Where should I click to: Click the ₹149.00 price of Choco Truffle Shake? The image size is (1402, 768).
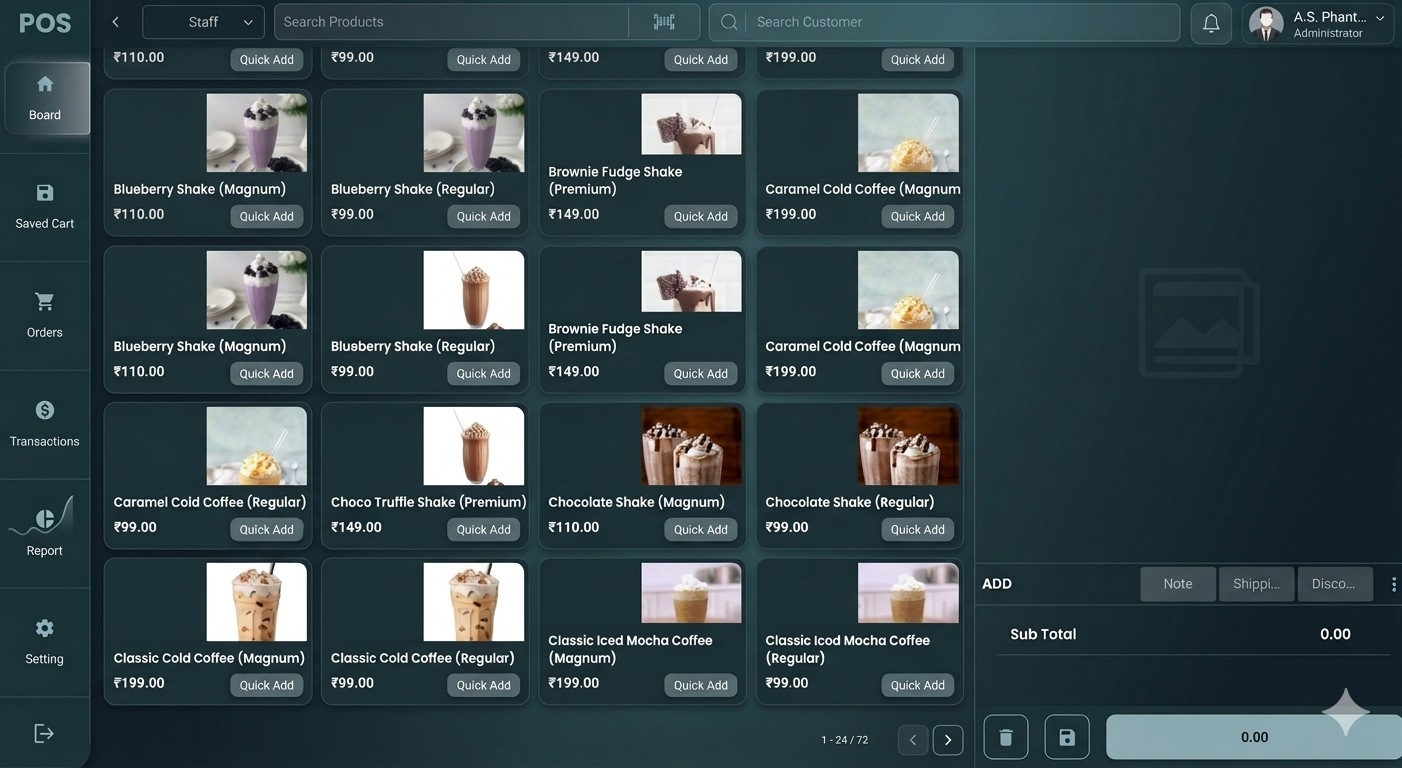(357, 527)
